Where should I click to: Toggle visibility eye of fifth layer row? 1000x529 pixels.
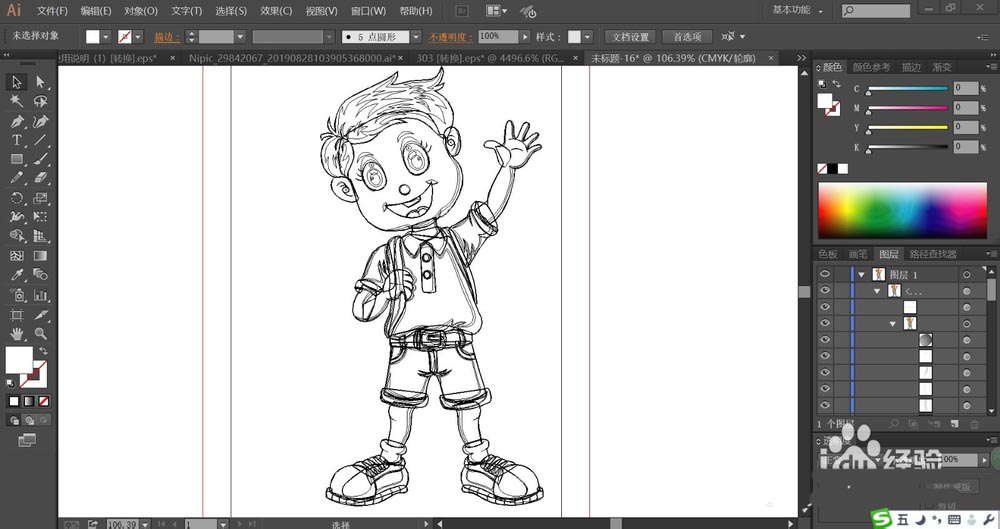pyautogui.click(x=825, y=339)
